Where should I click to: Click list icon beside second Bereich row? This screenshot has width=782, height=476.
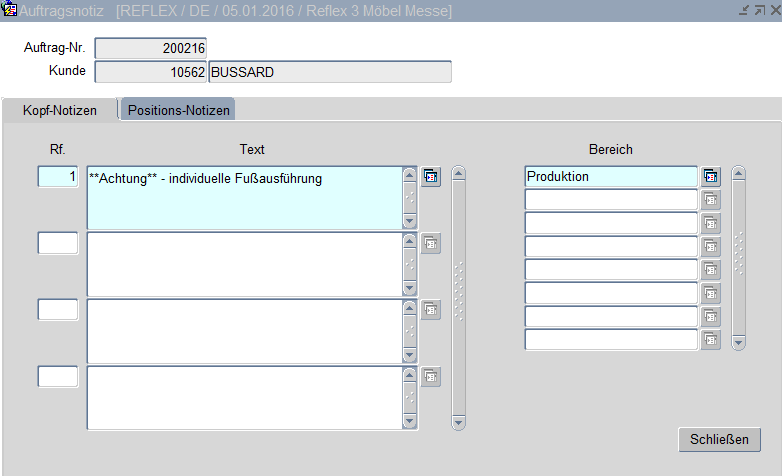click(x=711, y=200)
